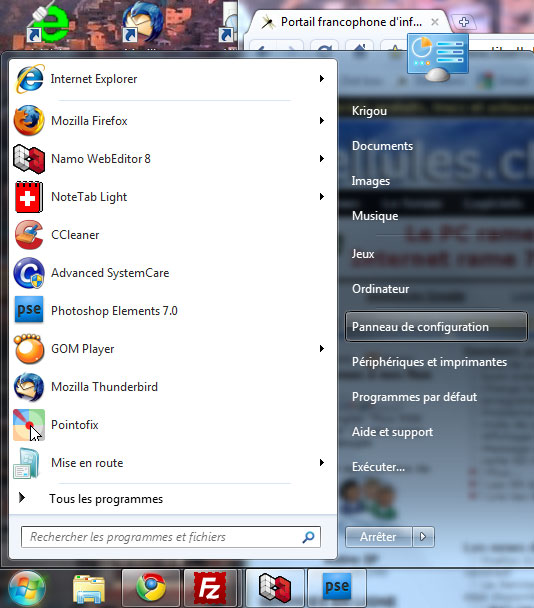
Task: Open Aide et support link
Action: 392,432
